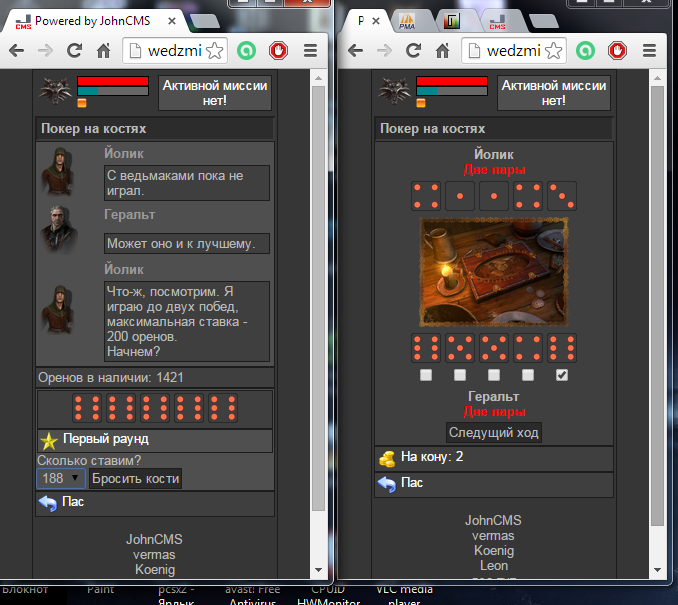The width and height of the screenshot is (678, 605).
Task: Click Оренов в наличии: 1421 text
Action: (x=111, y=378)
